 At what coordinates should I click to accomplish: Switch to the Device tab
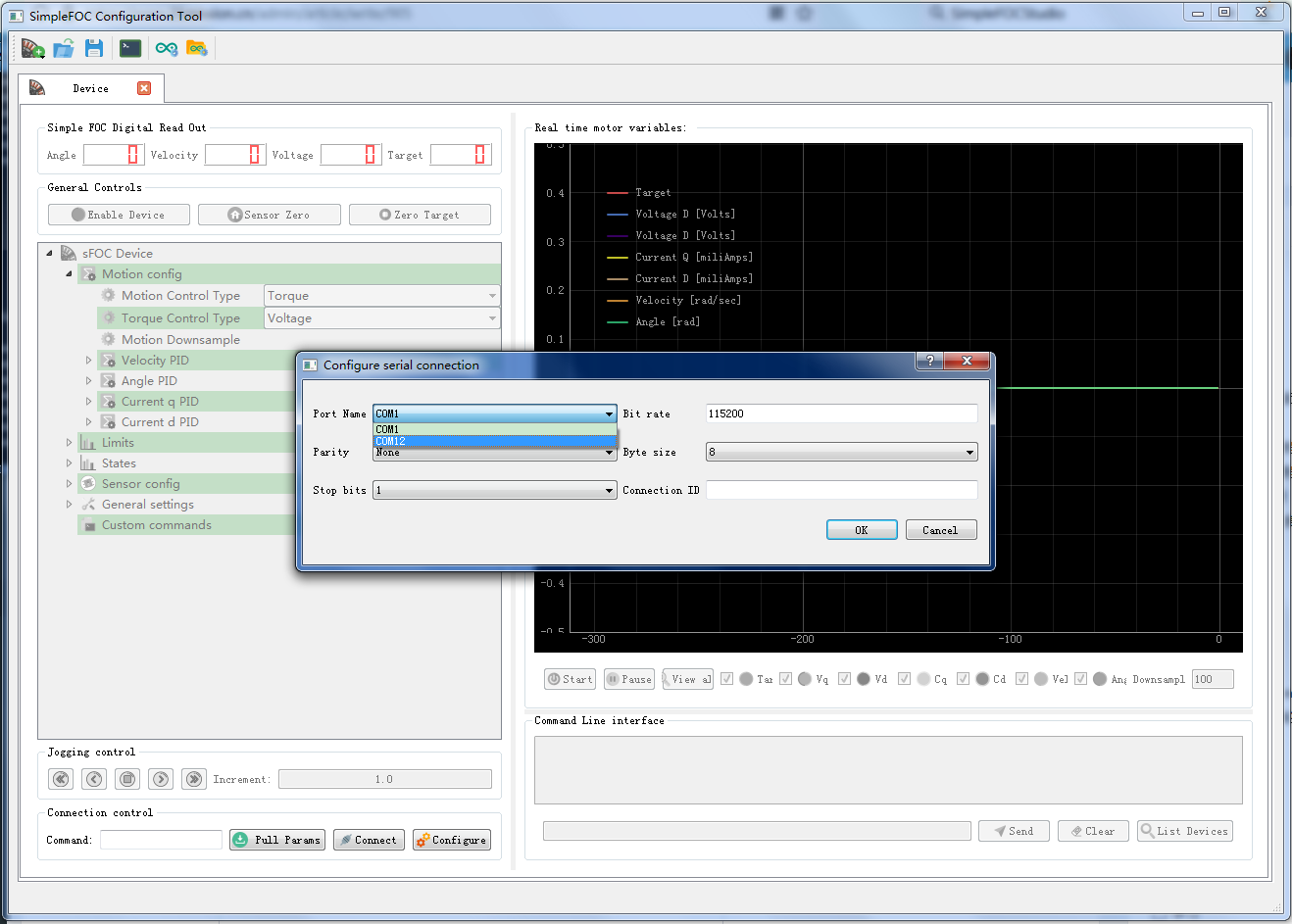[90, 88]
